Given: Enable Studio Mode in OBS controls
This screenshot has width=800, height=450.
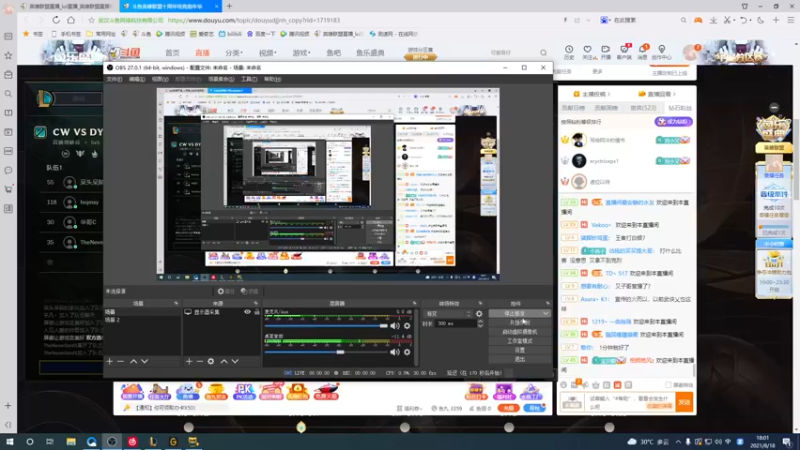Looking at the screenshot, I should 519,341.
